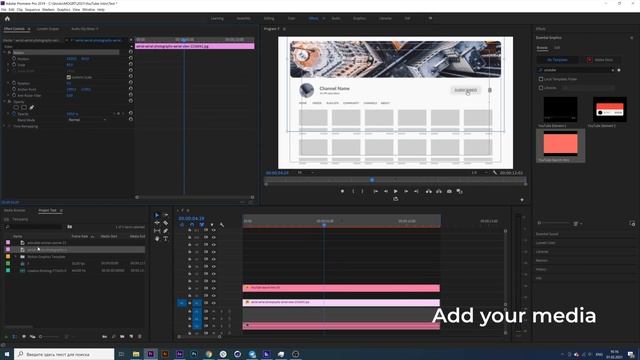Viewport: 640px width, 360px height.
Task: Expand the Scale property
Action: (x=8, y=65)
